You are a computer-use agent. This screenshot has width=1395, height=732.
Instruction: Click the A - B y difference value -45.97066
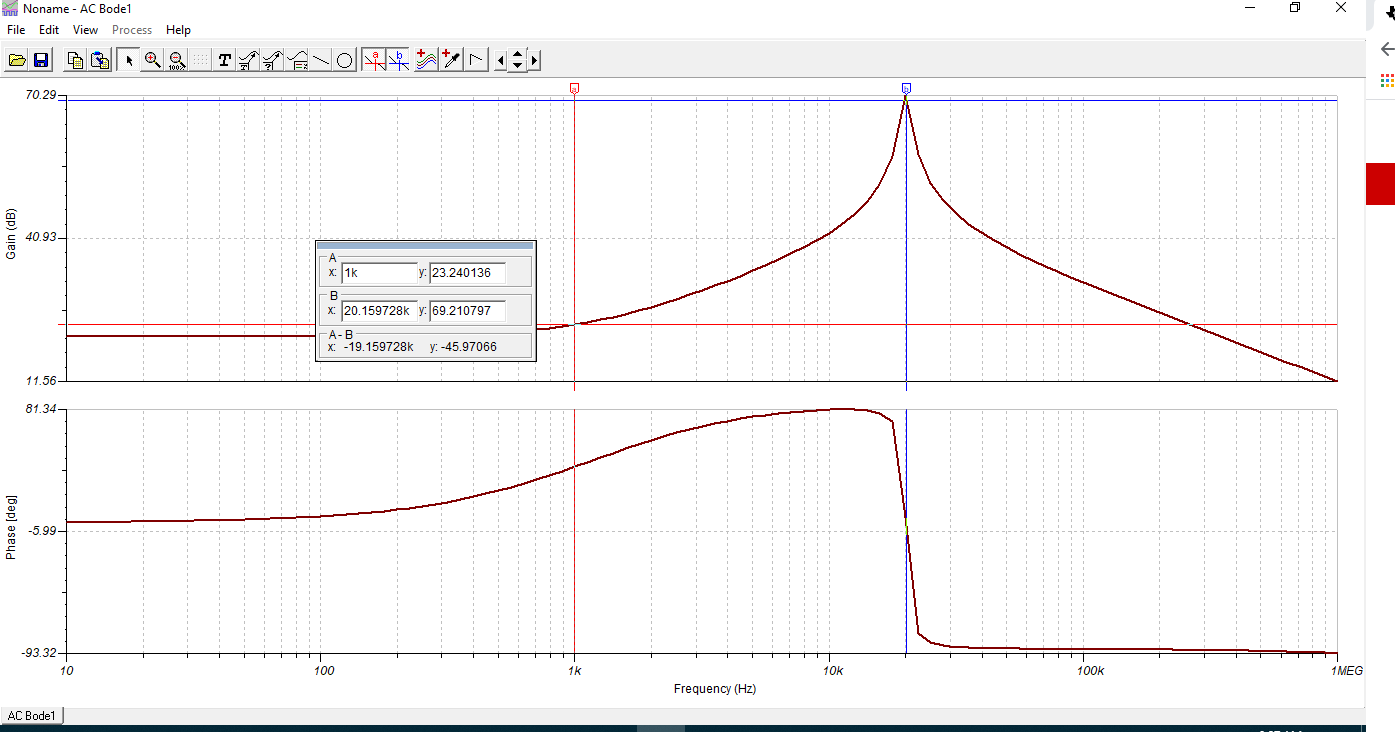pyautogui.click(x=469, y=347)
